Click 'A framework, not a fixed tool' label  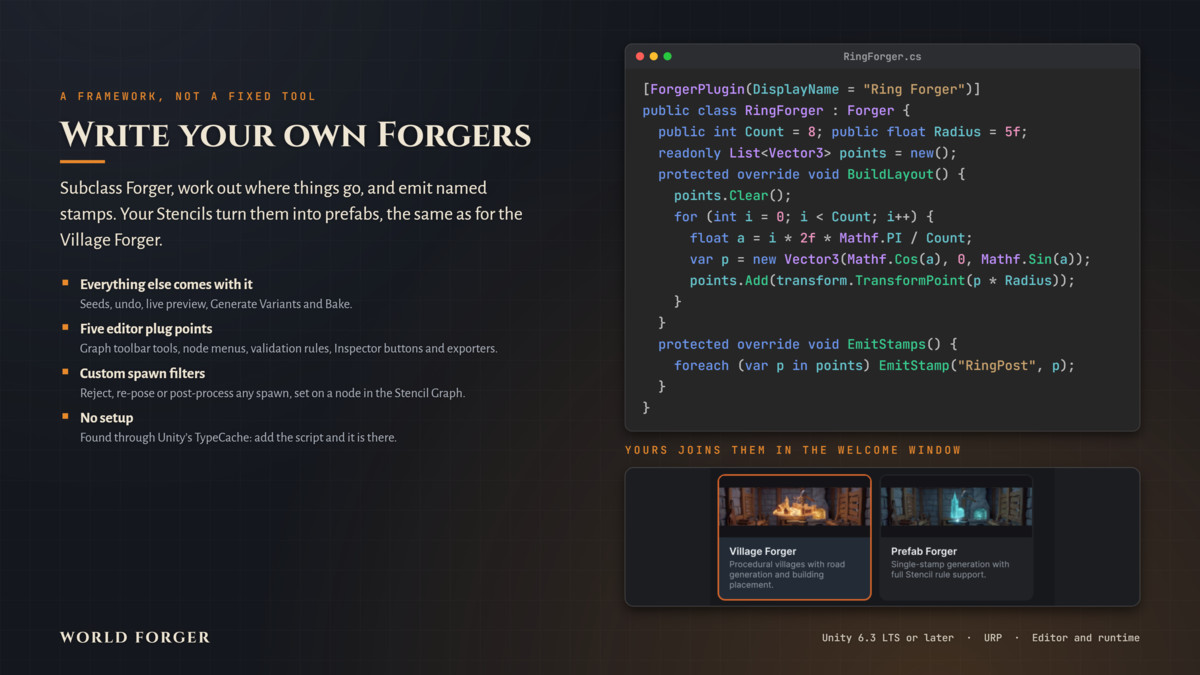[x=188, y=97]
